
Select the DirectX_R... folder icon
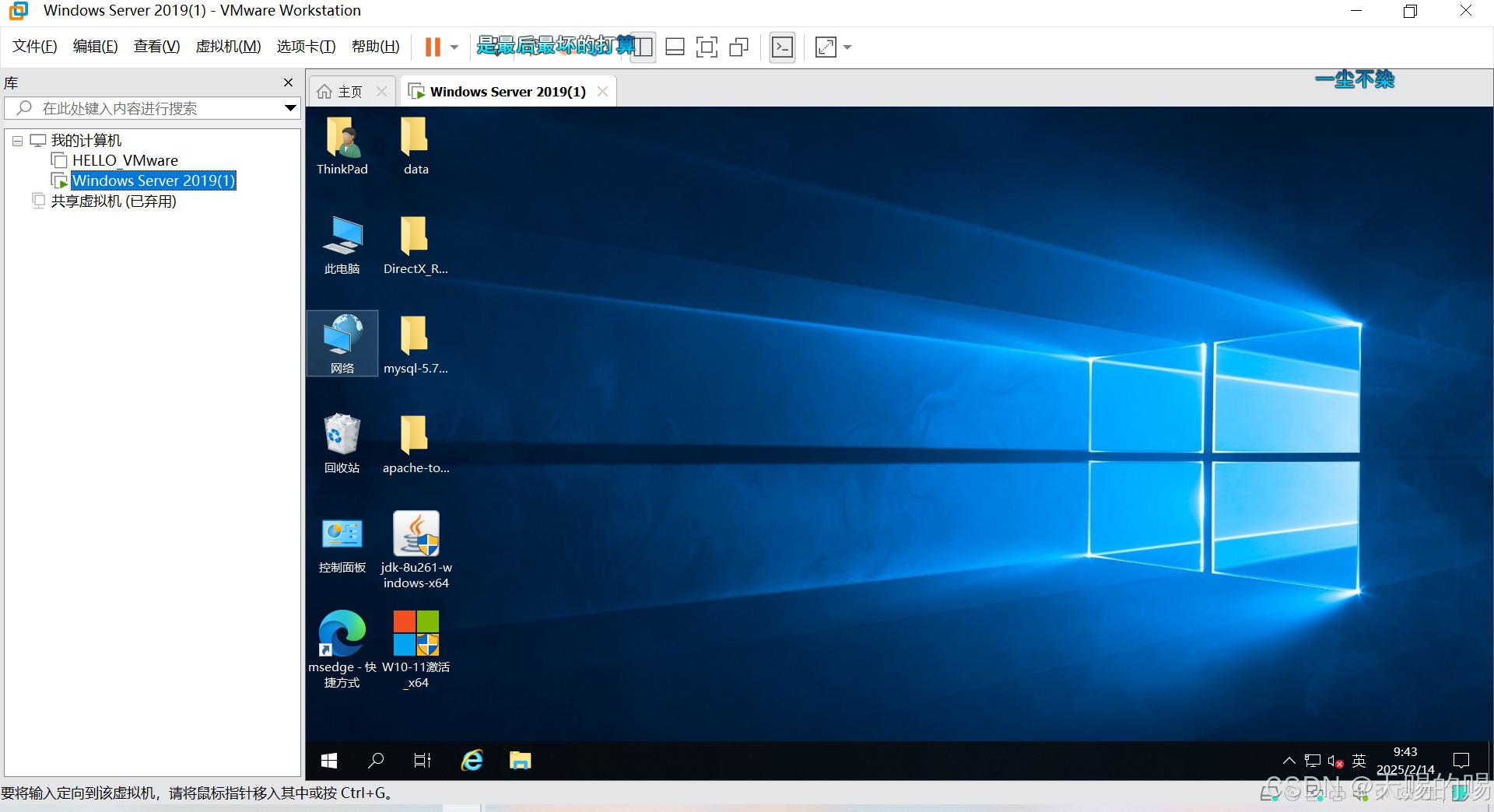416,246
